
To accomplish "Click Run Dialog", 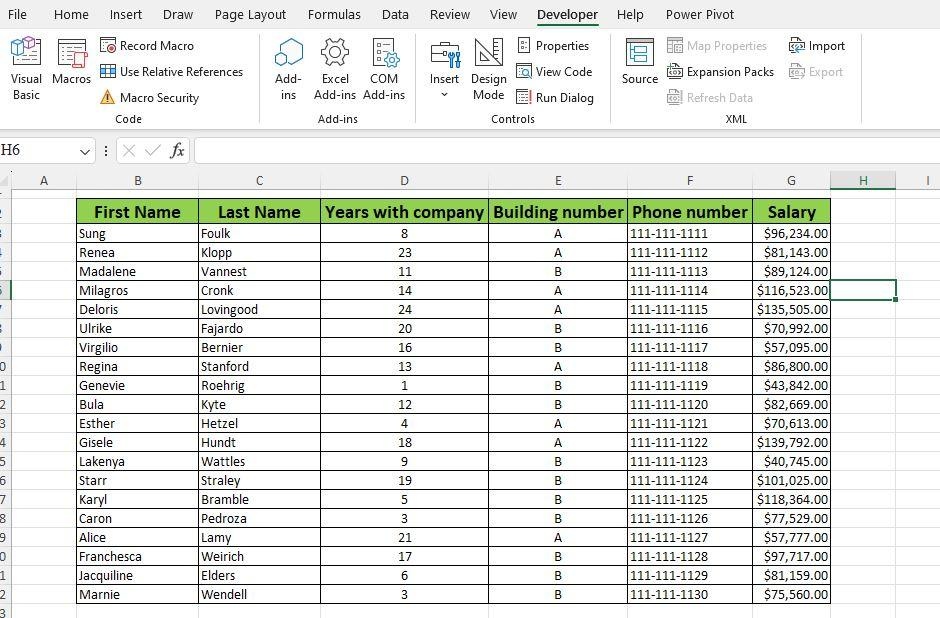I will coord(555,97).
